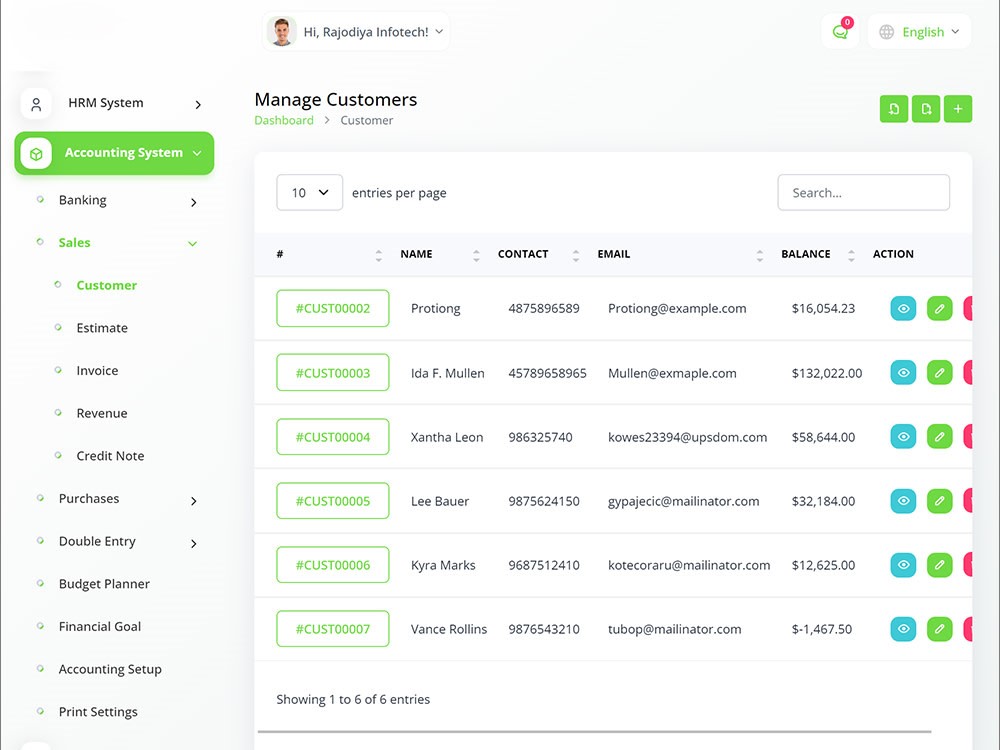Screen dimensions: 1000x750
Task: Open the notifications chat icon
Action: point(840,32)
